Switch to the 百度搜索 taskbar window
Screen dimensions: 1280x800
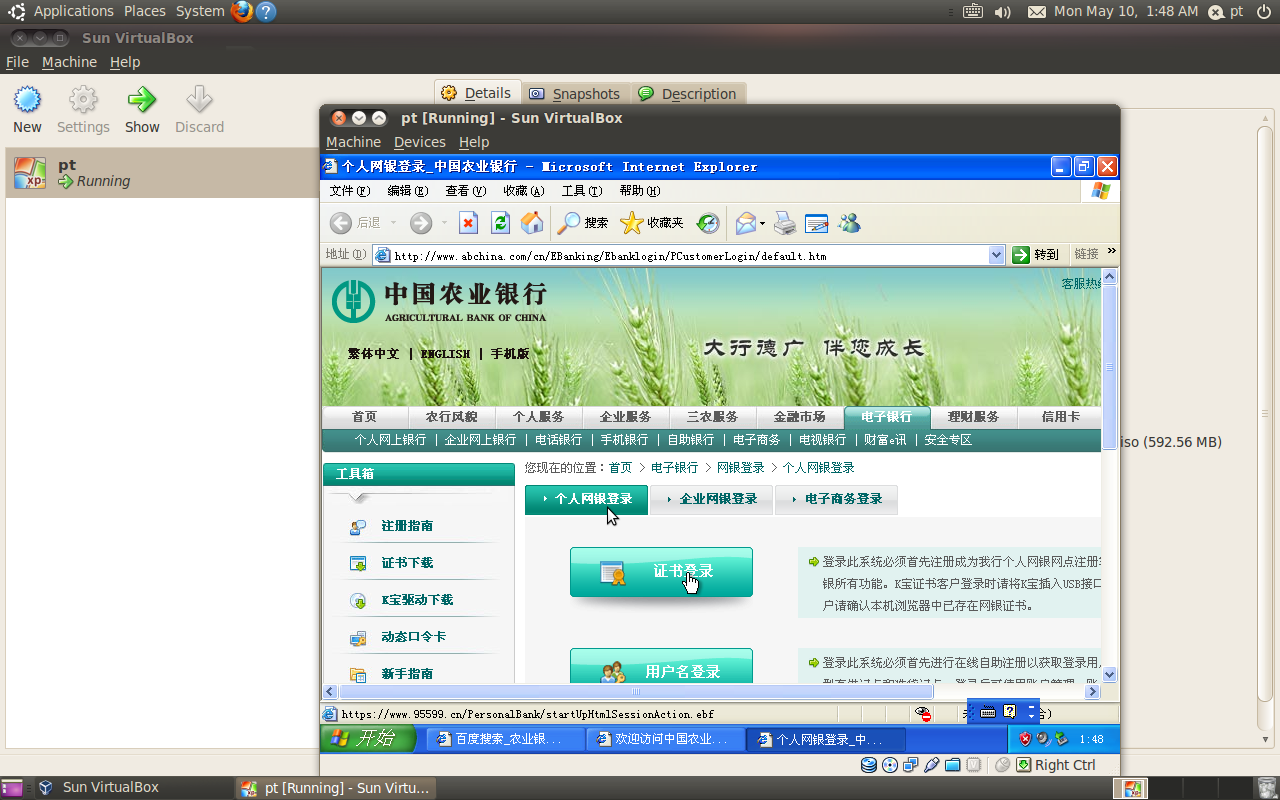pyautogui.click(x=505, y=740)
